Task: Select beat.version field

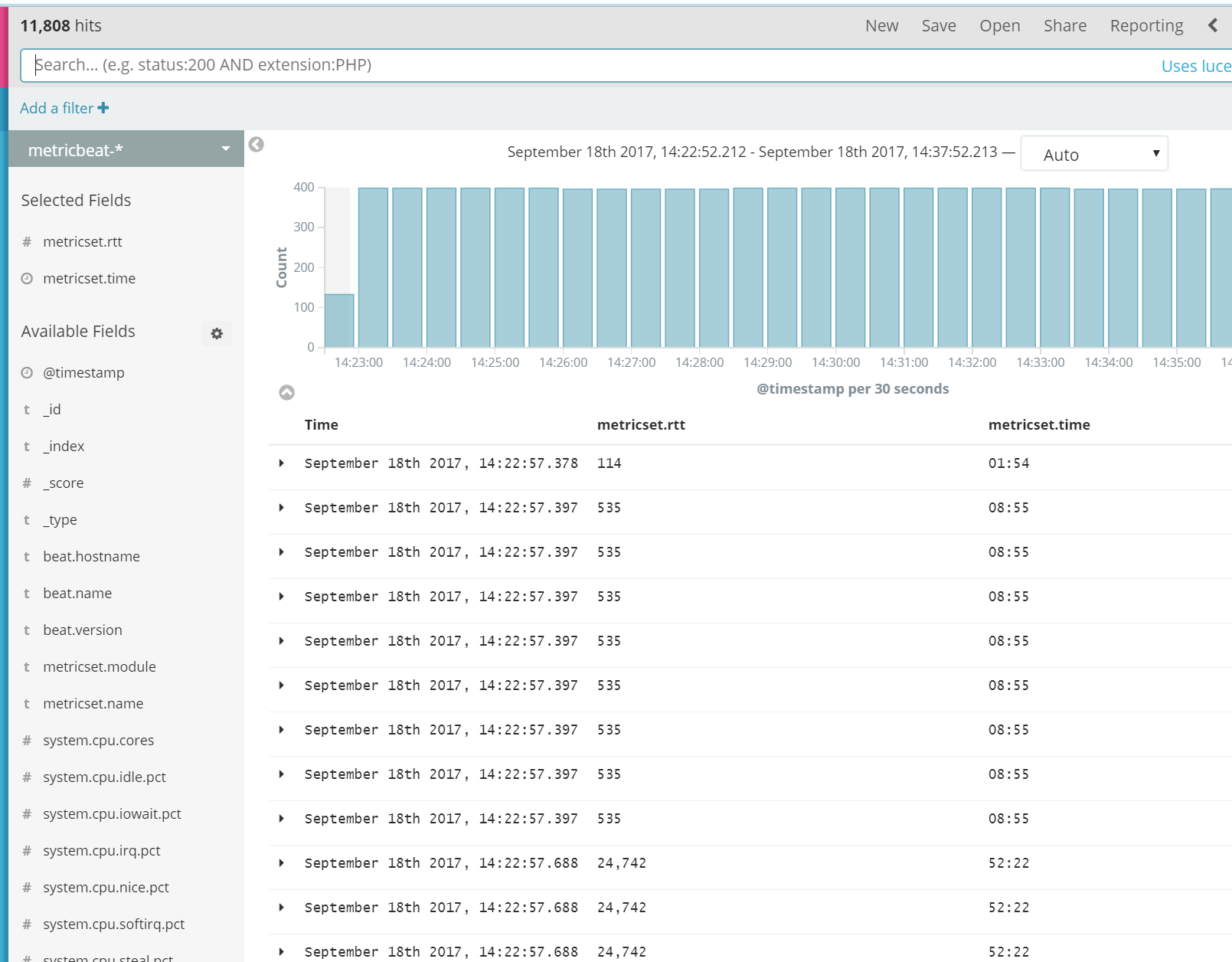Action: coord(83,630)
